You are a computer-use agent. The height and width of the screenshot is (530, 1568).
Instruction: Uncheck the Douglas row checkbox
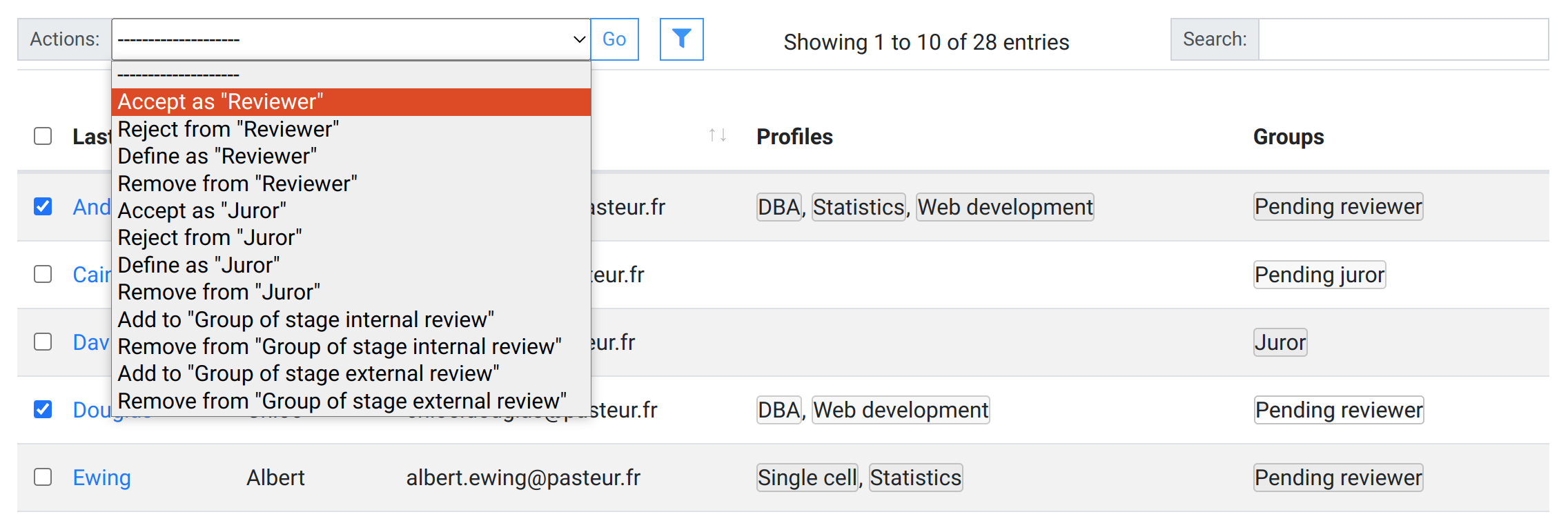click(x=43, y=409)
